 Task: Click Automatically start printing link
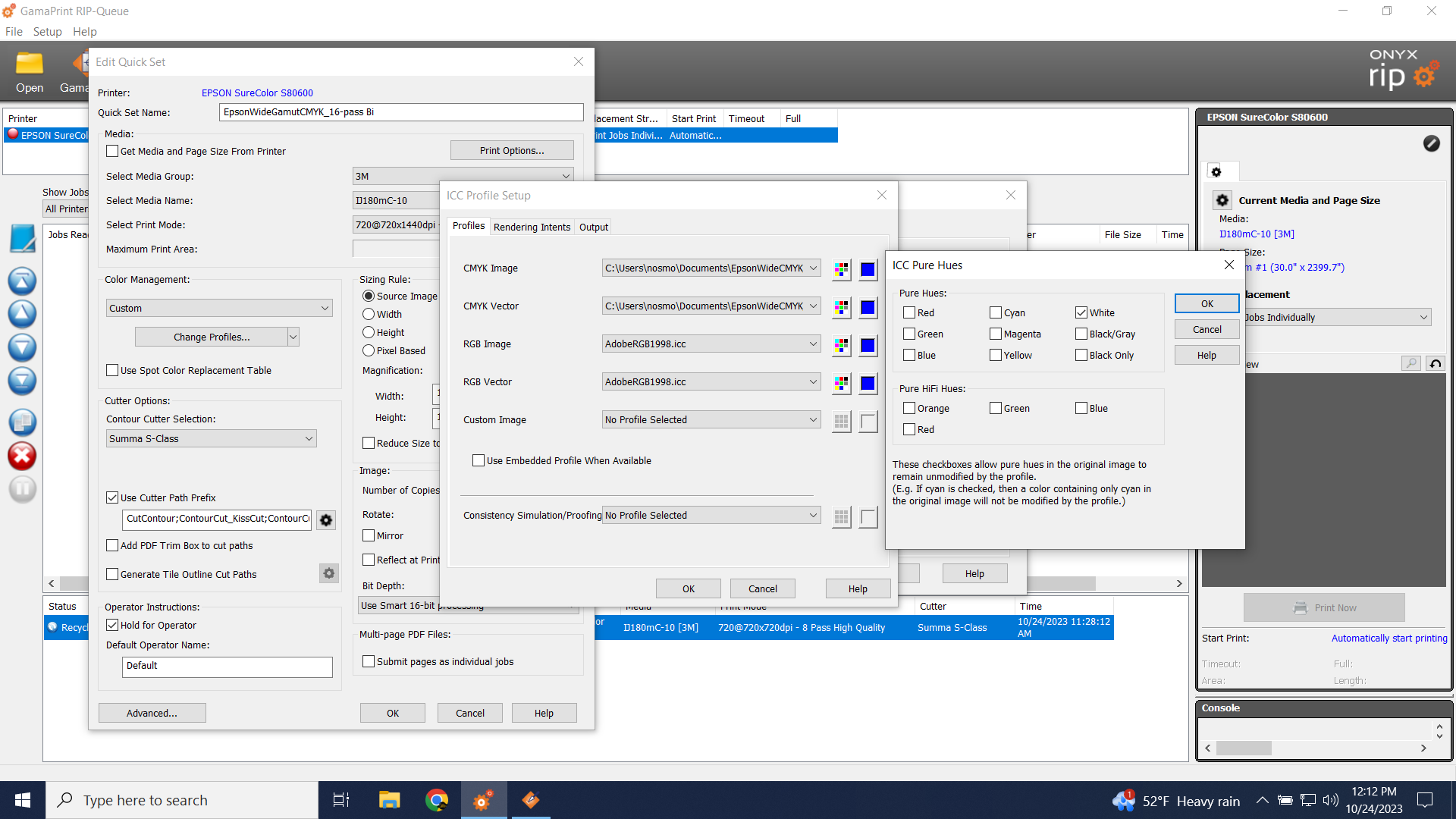click(1389, 638)
